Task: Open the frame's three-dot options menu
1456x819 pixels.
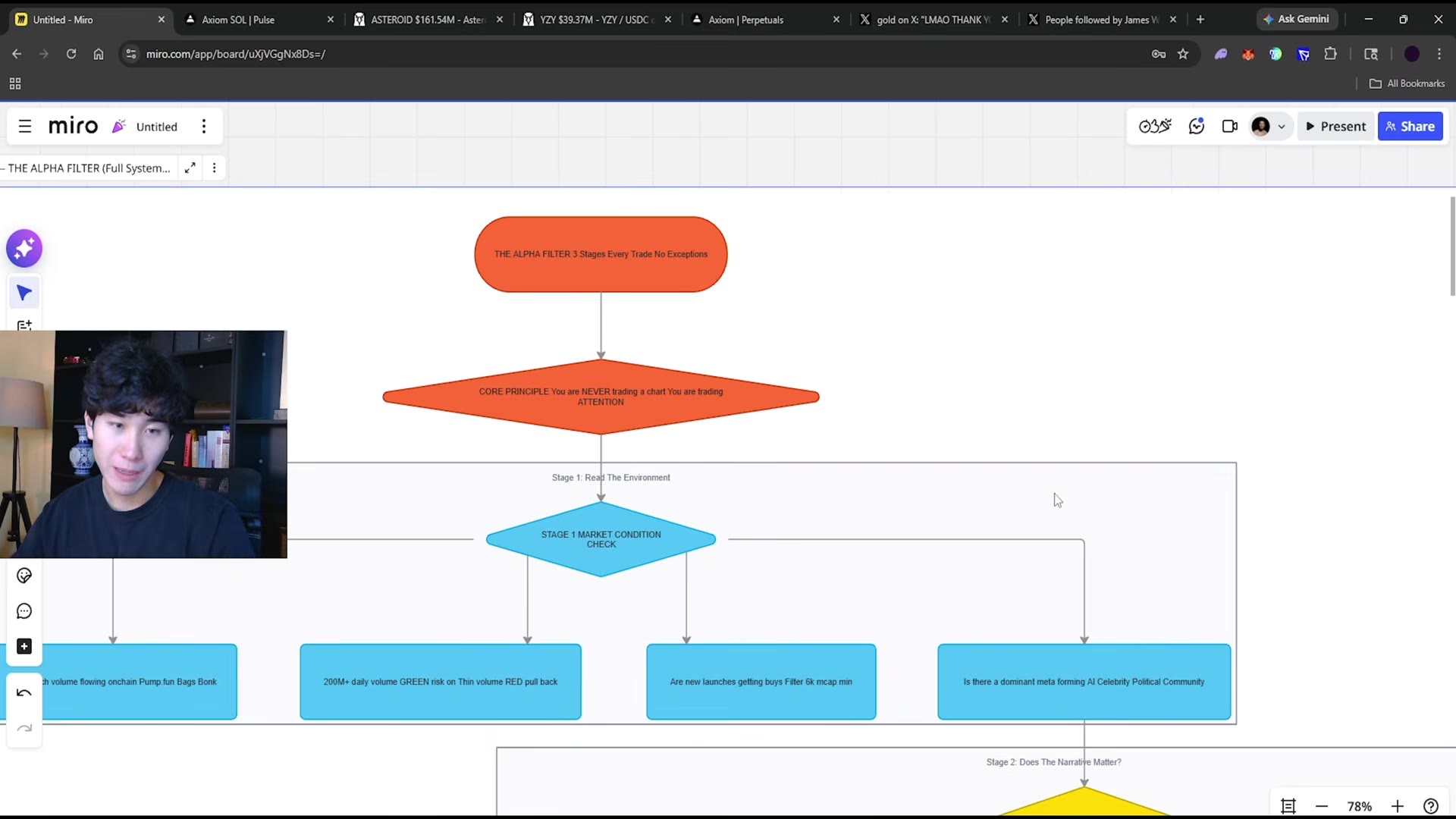Action: point(215,168)
